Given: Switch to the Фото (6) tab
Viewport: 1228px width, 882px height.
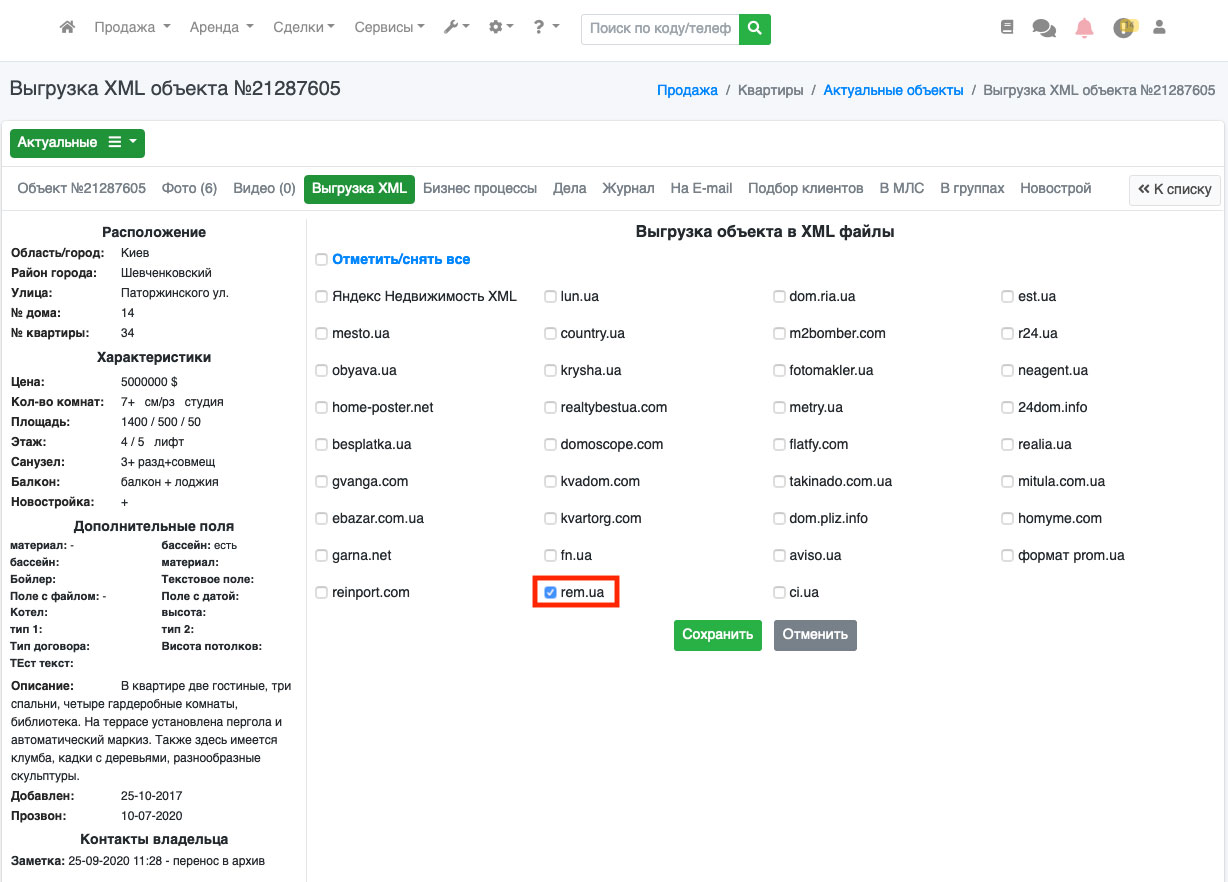Looking at the screenshot, I should (x=189, y=188).
